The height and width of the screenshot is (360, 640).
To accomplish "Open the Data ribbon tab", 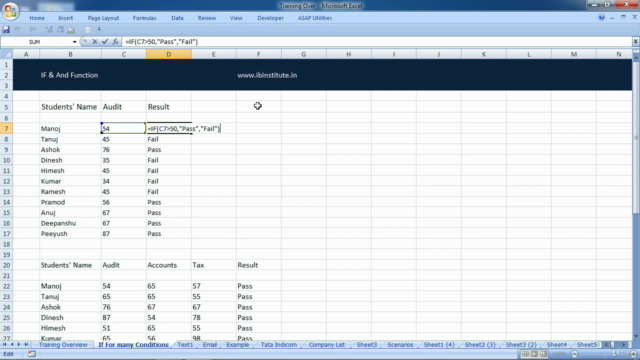I will (x=177, y=18).
